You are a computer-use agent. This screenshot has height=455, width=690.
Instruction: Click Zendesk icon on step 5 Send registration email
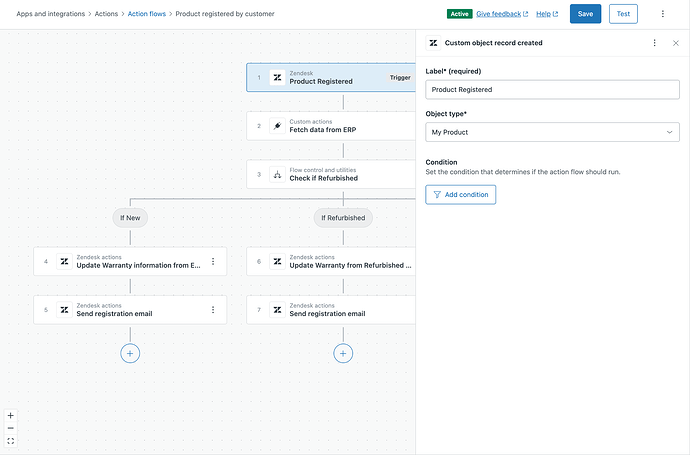tap(64, 310)
